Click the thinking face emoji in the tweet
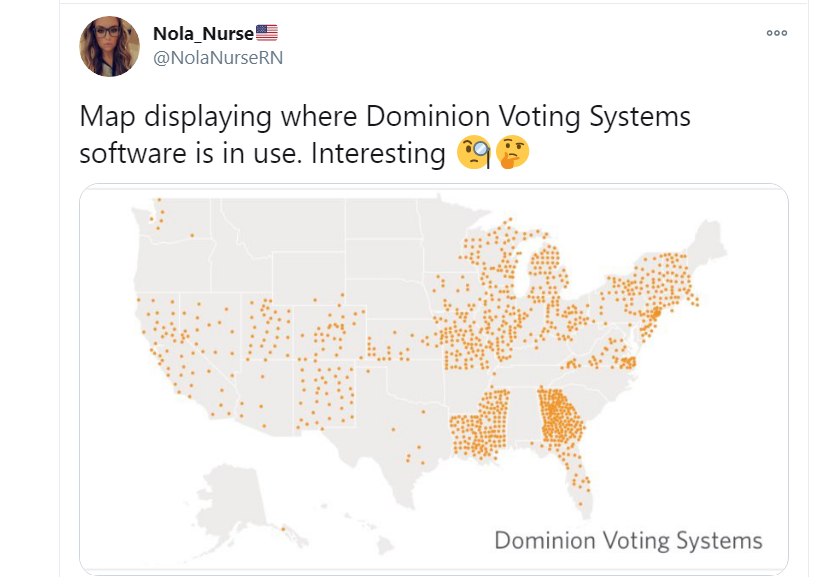Screen dimensions: 816x577 point(512,153)
